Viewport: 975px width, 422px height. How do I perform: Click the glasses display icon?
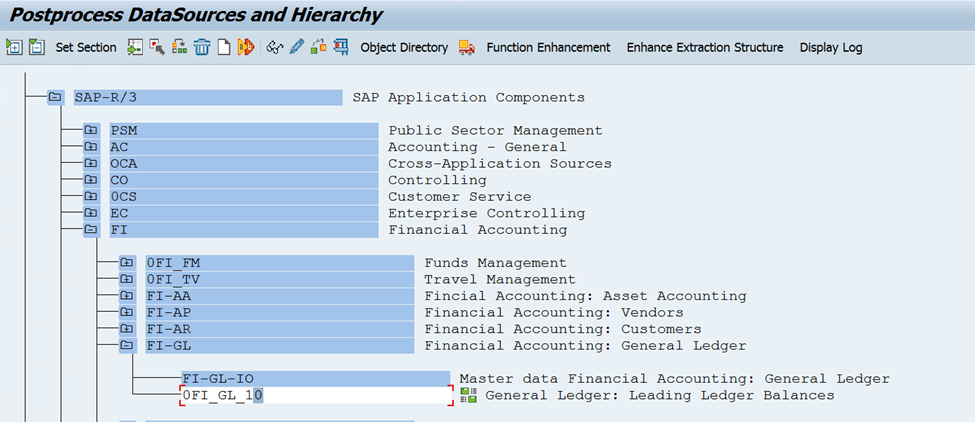click(275, 47)
